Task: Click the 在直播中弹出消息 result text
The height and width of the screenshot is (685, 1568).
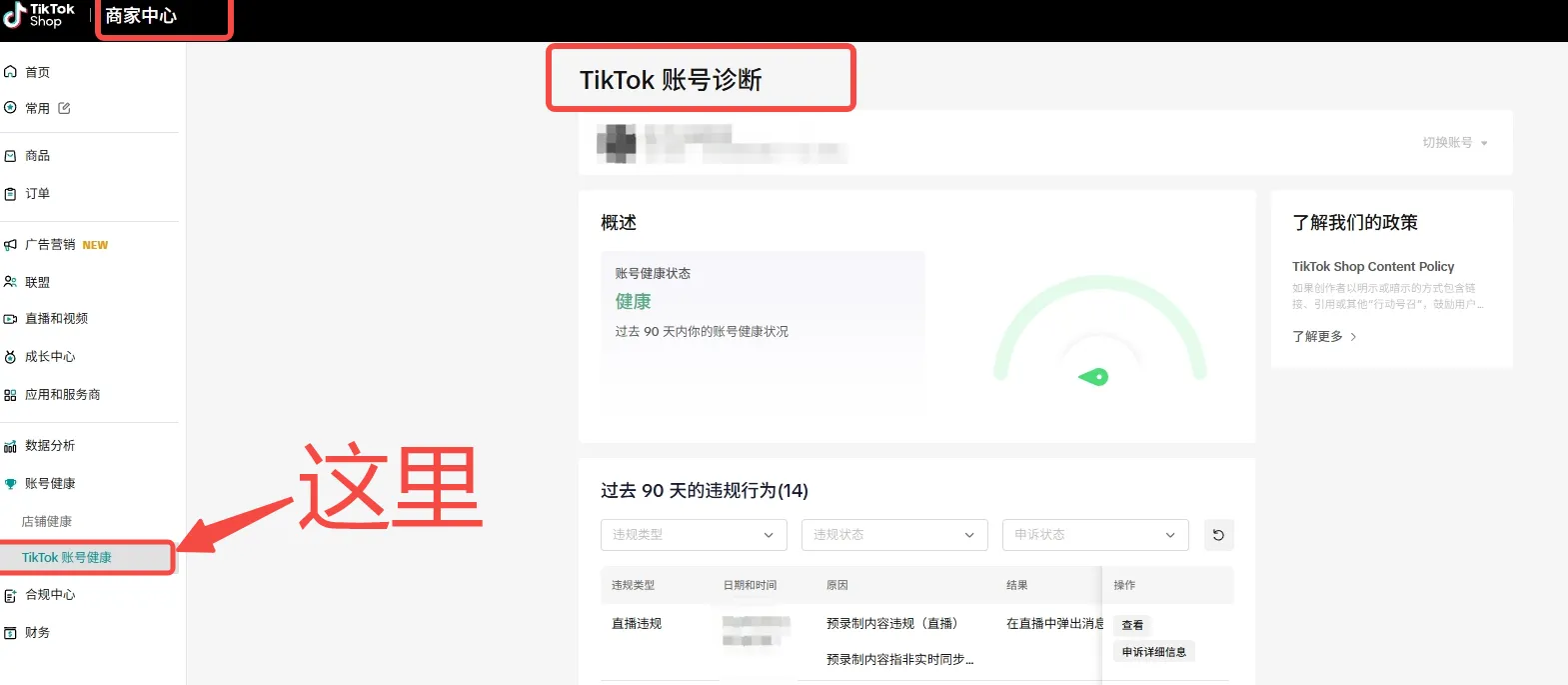Action: (1054, 623)
